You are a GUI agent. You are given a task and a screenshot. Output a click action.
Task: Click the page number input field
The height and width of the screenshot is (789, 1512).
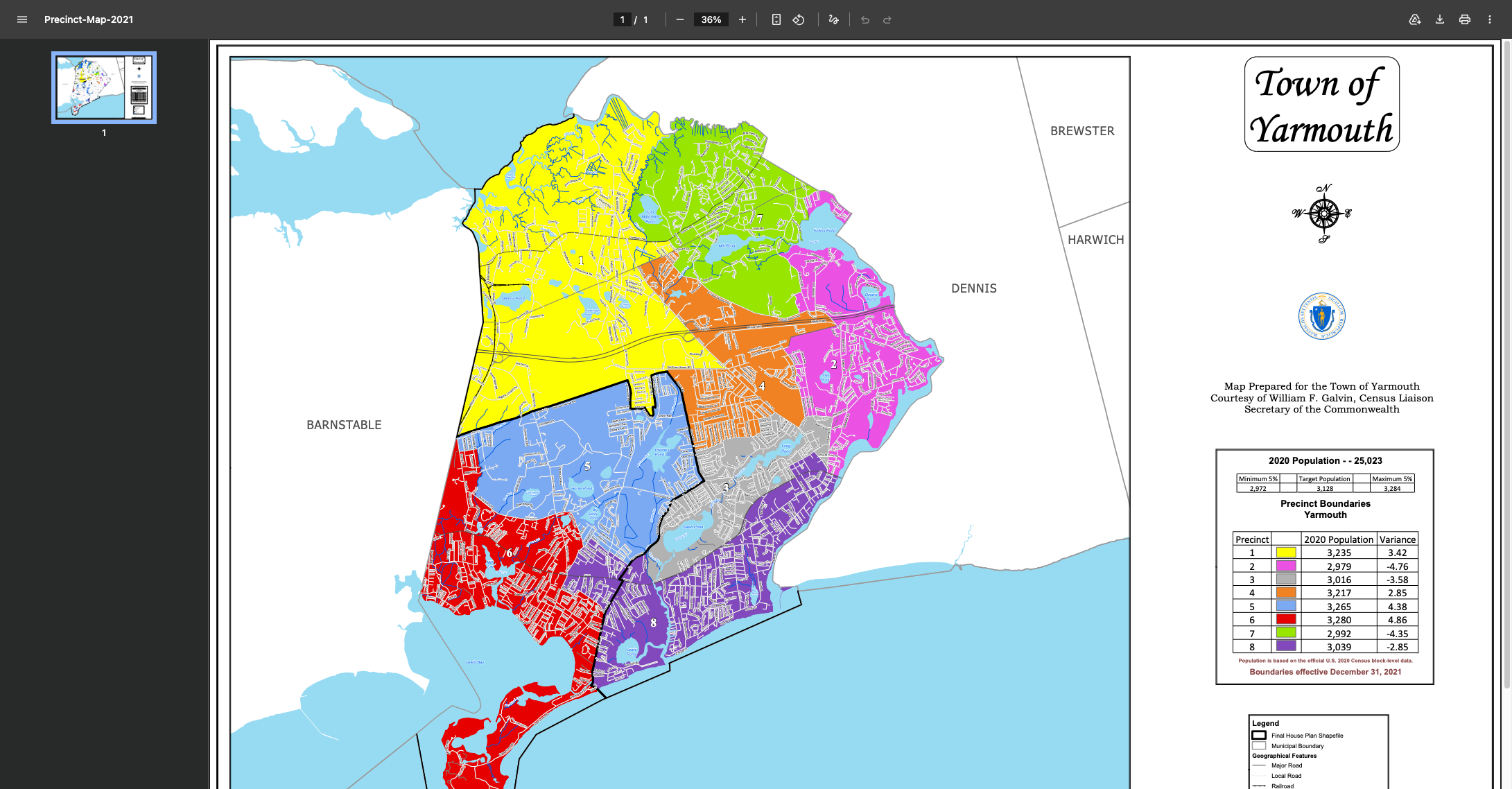click(622, 19)
